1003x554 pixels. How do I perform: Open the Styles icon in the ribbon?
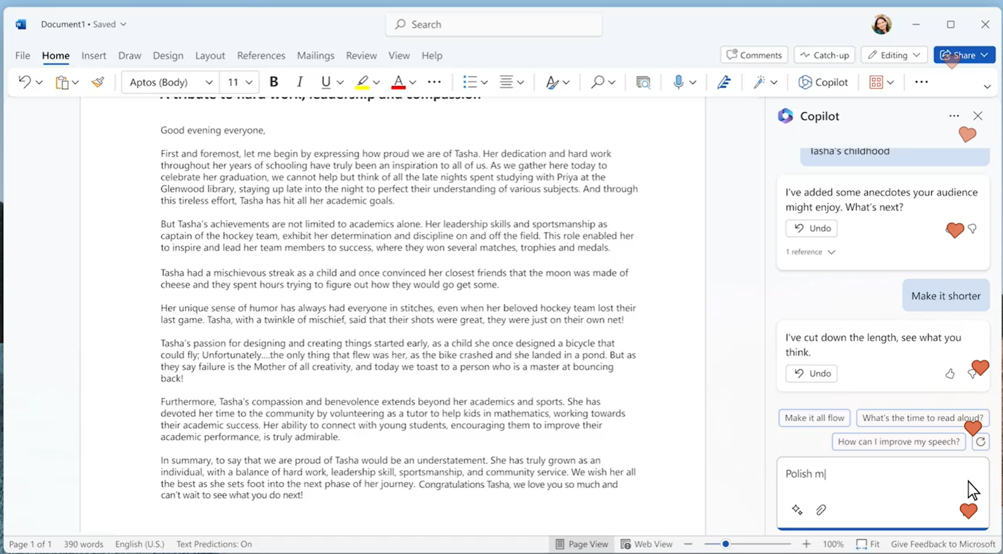click(x=551, y=82)
